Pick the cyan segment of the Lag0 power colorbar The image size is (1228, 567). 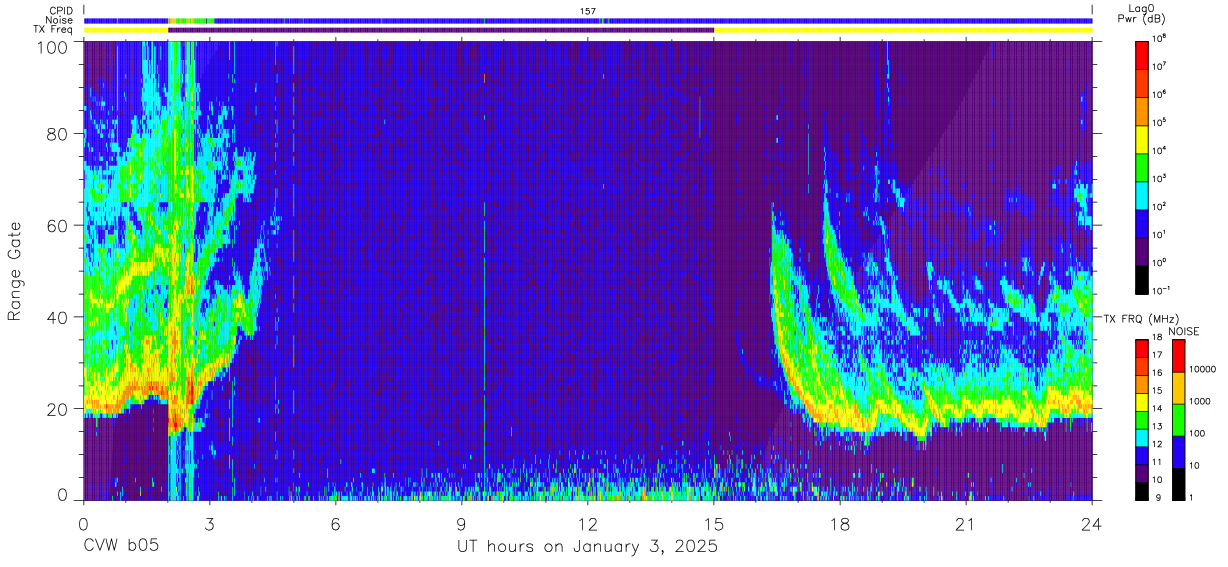1142,194
